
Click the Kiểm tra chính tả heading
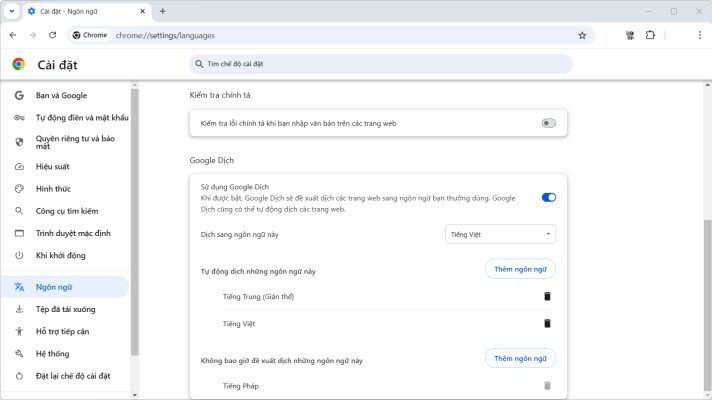220,95
